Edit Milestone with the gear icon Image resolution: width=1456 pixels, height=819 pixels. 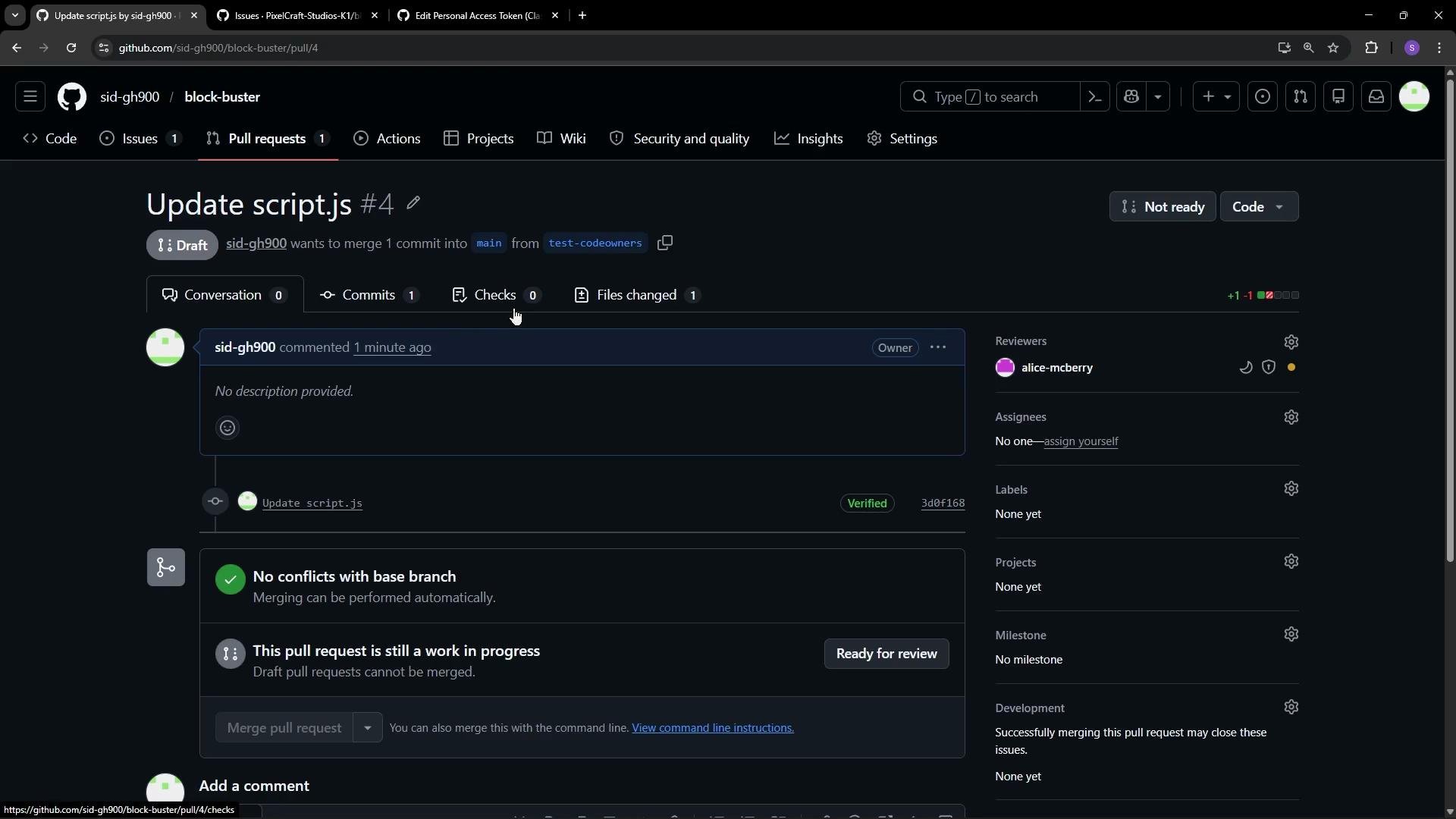(x=1291, y=635)
